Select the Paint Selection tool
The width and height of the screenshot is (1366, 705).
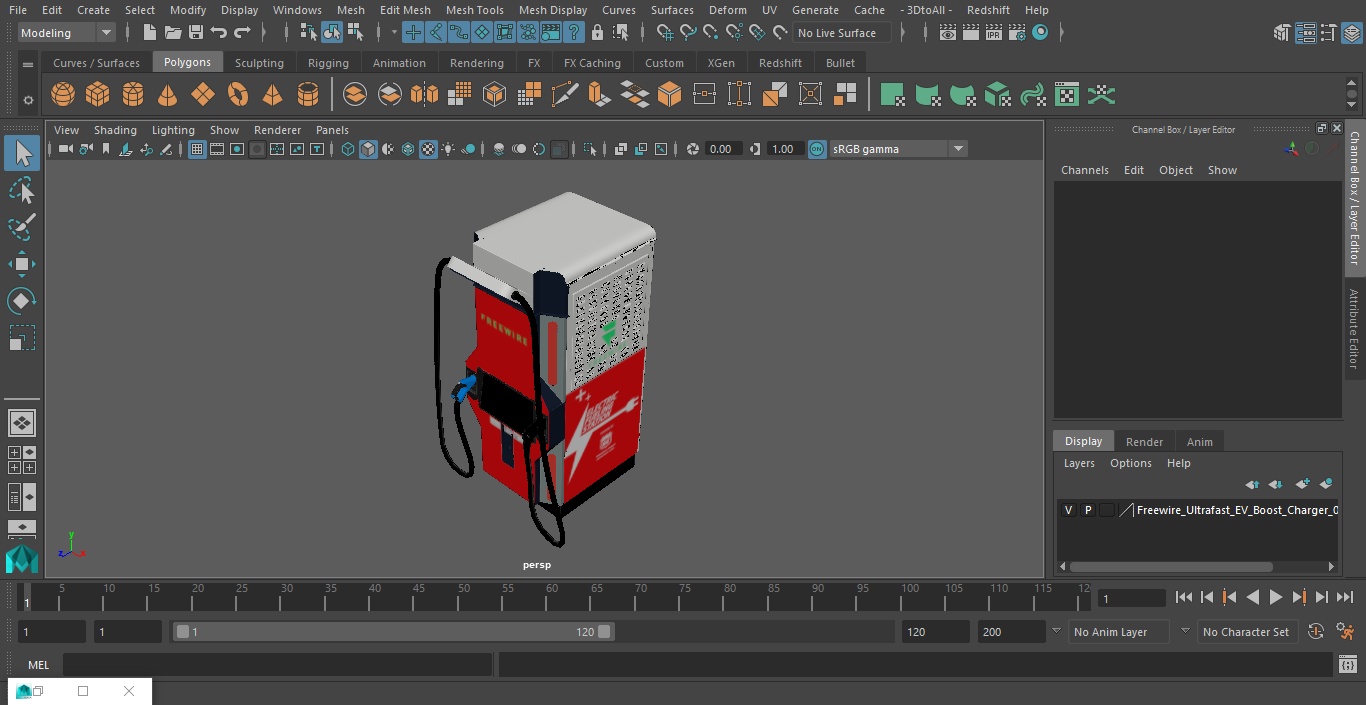pyautogui.click(x=22, y=227)
